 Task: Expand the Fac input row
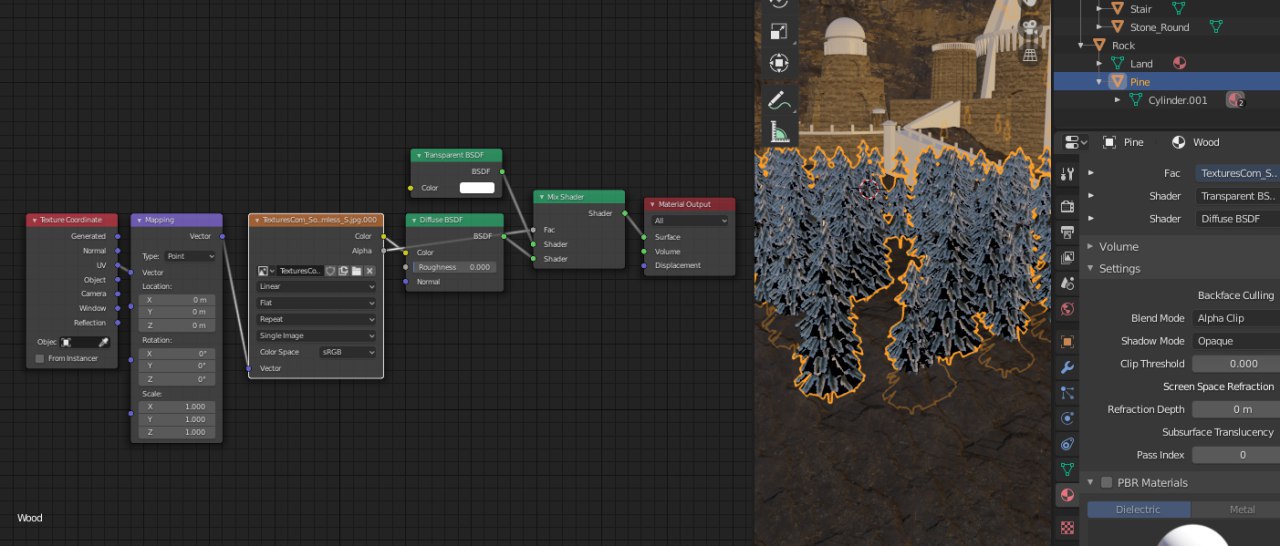(1091, 173)
